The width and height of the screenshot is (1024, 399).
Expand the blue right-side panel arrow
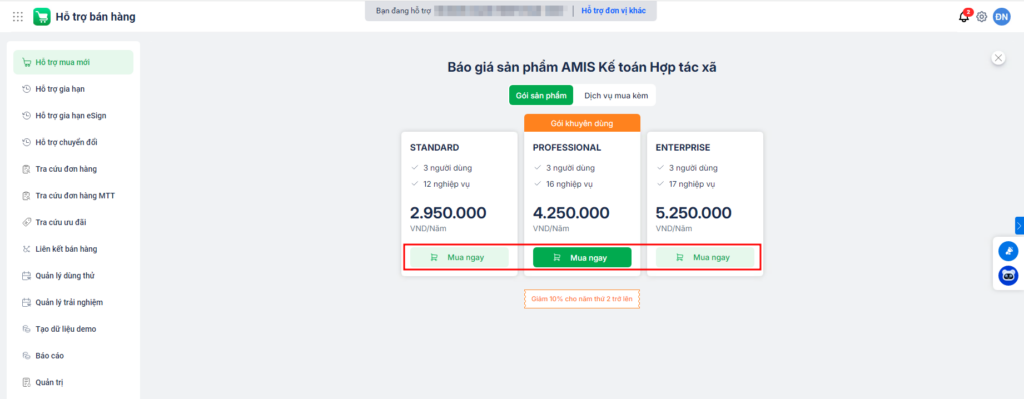[1019, 225]
